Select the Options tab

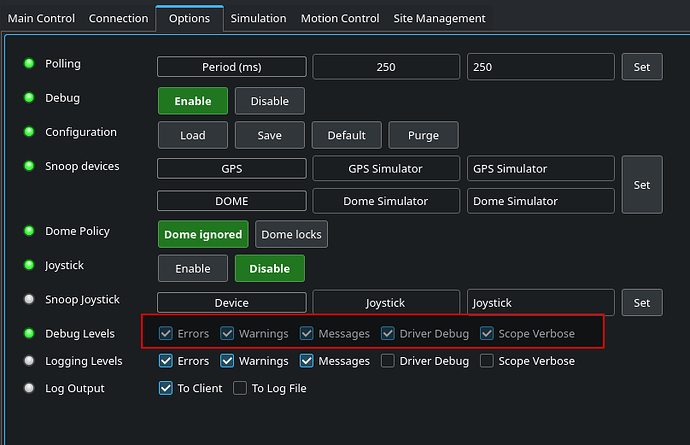(x=189, y=18)
